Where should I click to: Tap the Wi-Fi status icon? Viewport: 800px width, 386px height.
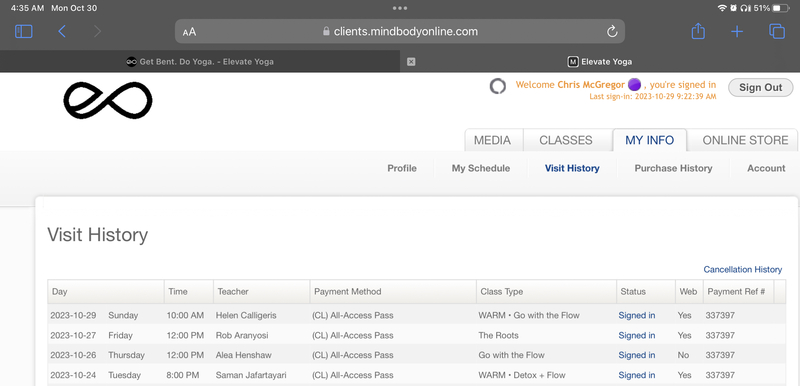[x=721, y=8]
